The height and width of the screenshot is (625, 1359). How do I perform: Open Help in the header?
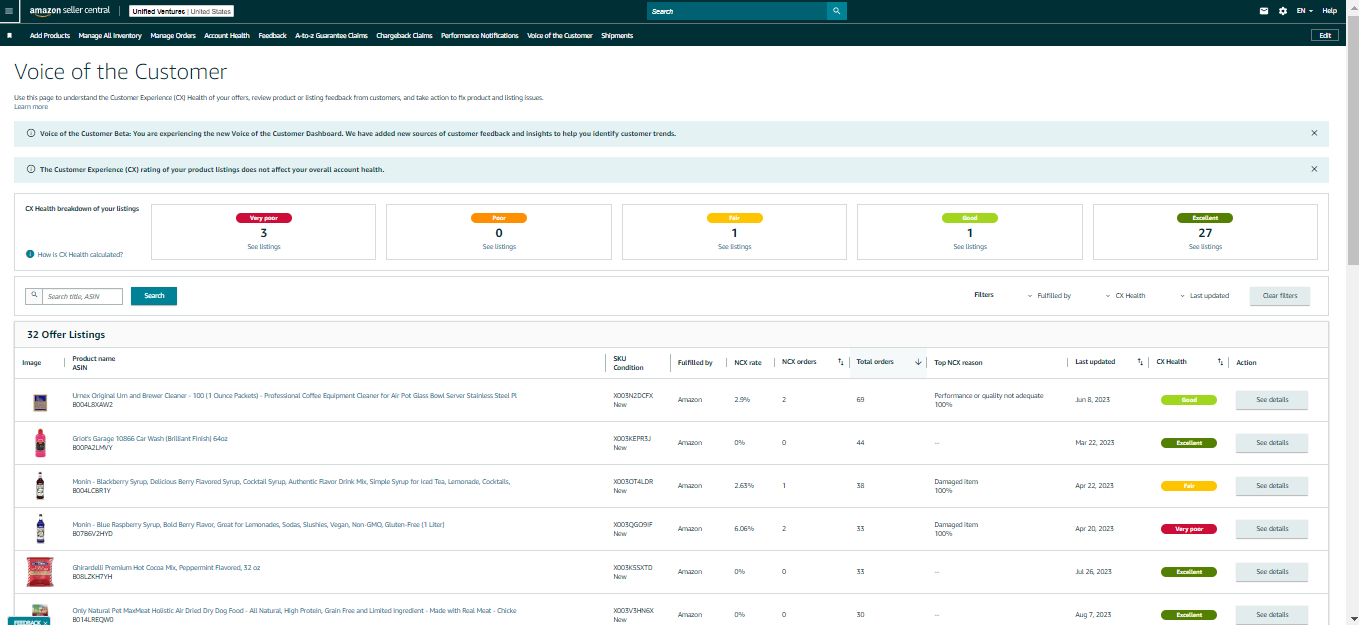[x=1330, y=11]
